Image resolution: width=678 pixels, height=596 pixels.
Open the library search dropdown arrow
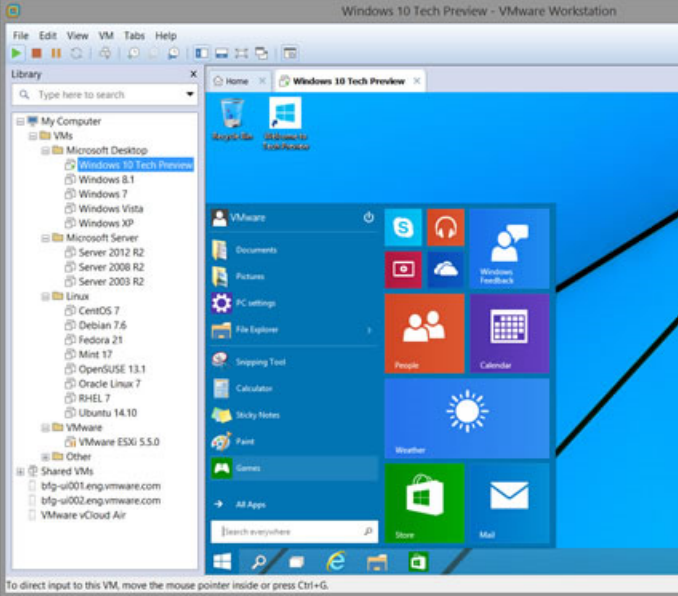pyautogui.click(x=189, y=94)
